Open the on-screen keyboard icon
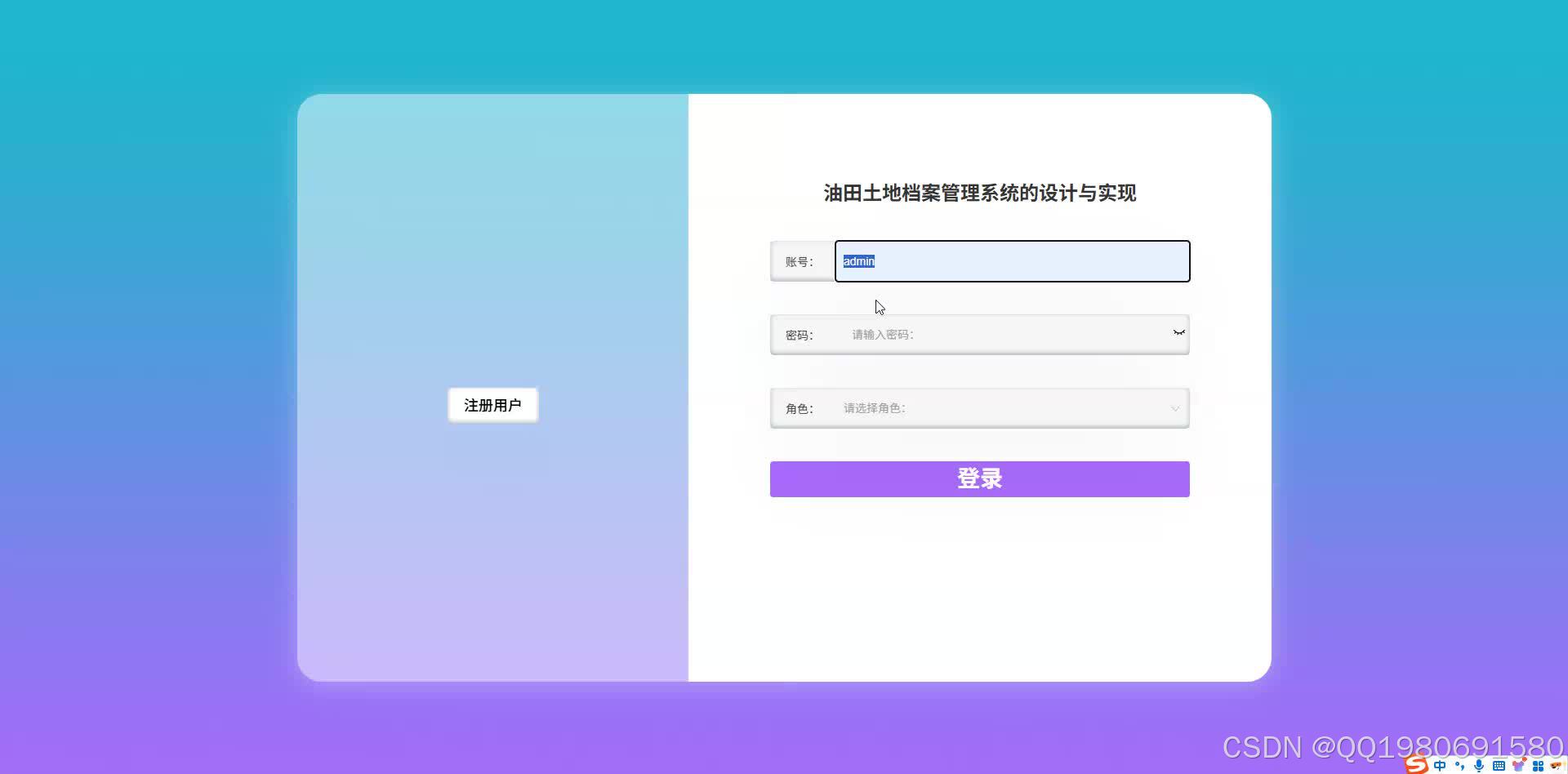This screenshot has height=774, width=1568. [1499, 765]
